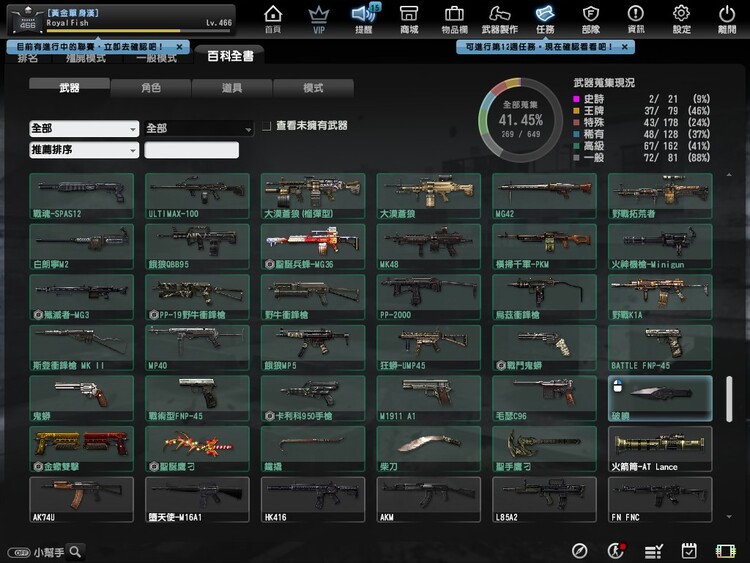This screenshot has width=750, height=563.
Task: Click the weapon list scrollbar thumb
Action: coord(729,399)
